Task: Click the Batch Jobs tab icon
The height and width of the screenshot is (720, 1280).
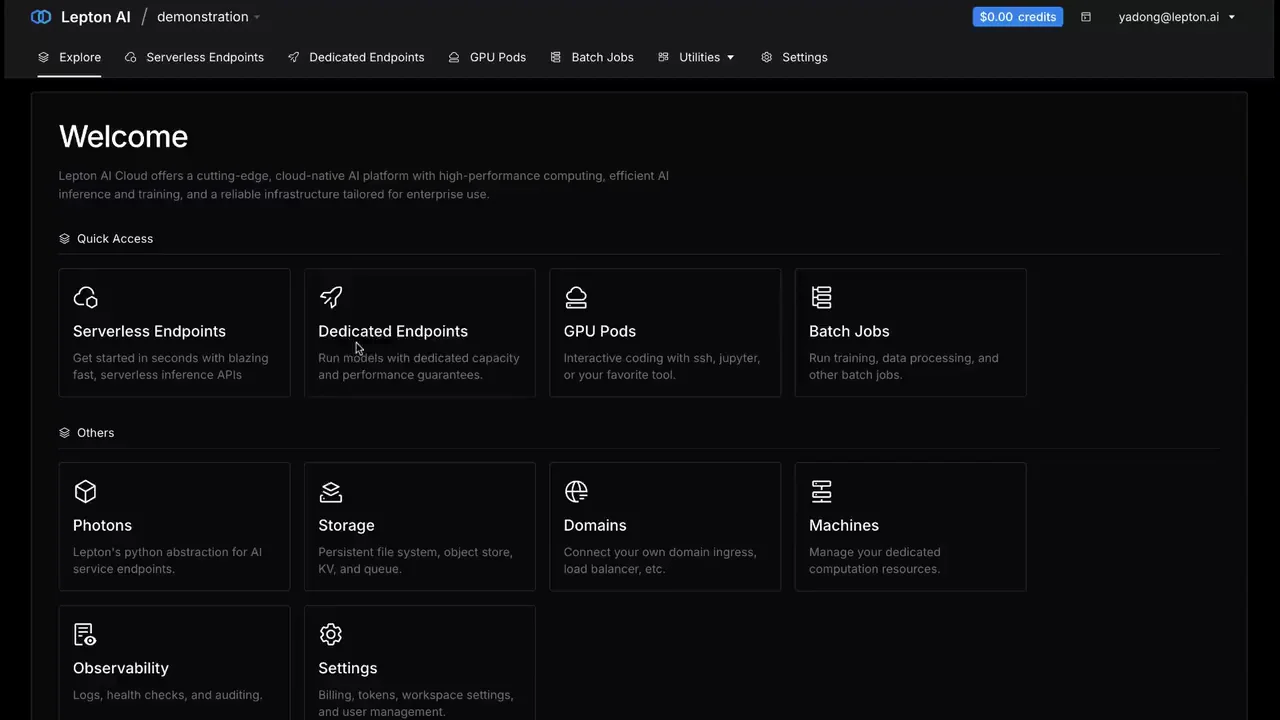Action: coord(555,57)
